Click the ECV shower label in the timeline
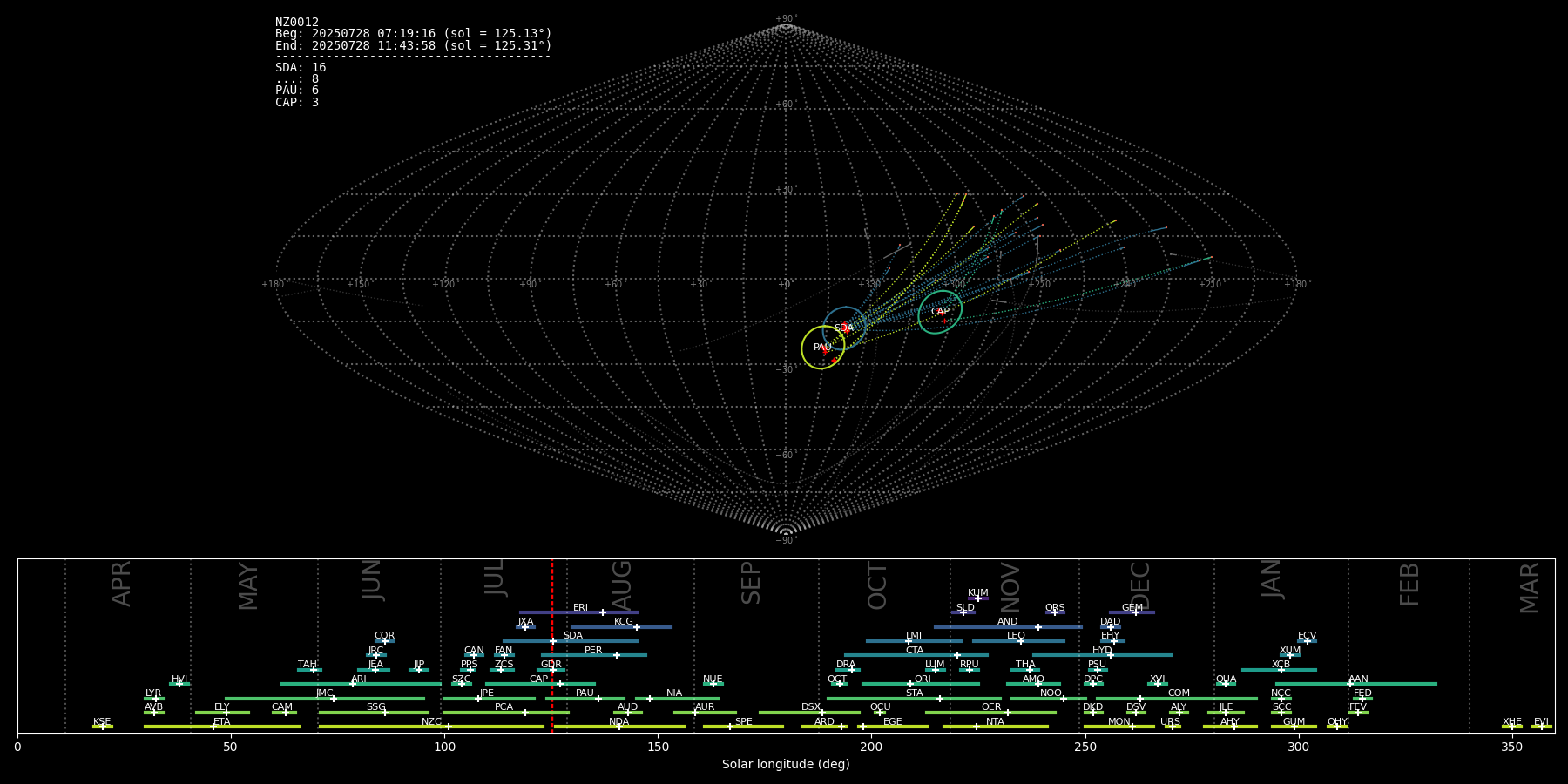The height and width of the screenshot is (784, 1568). click(1307, 636)
